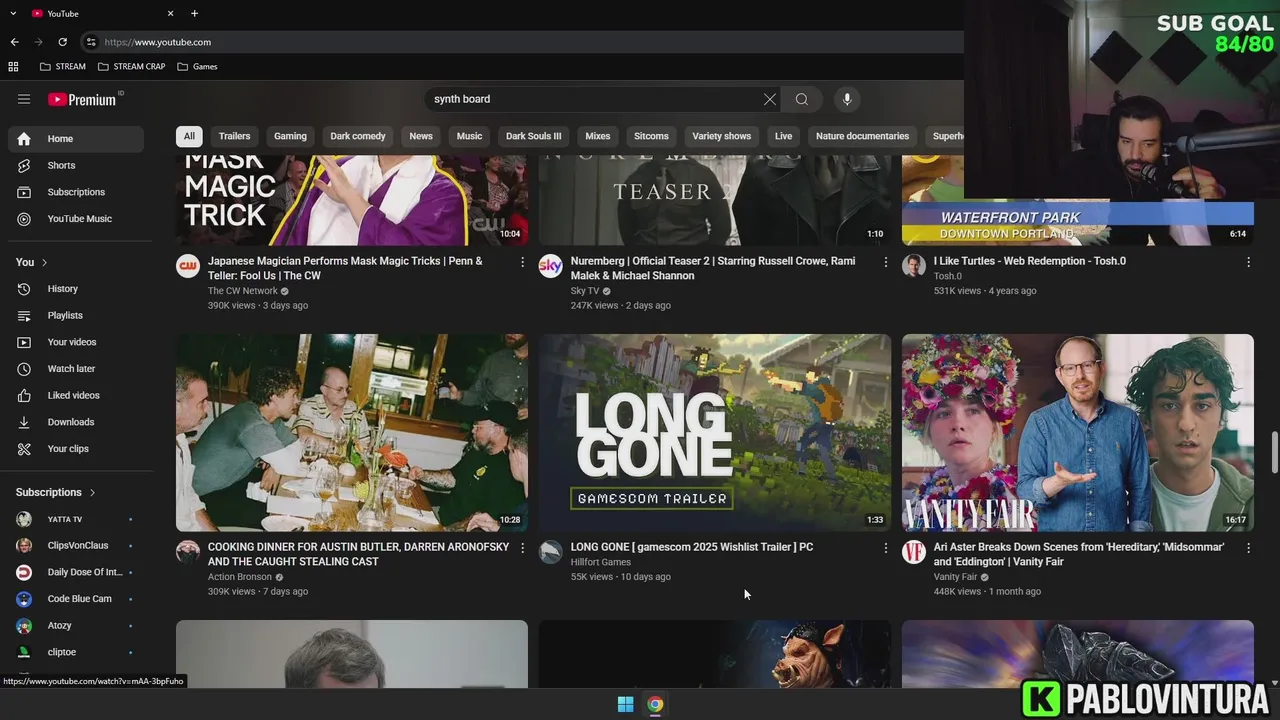Viewport: 1280px width, 720px height.
Task: Select the All filter chip
Action: 189,136
